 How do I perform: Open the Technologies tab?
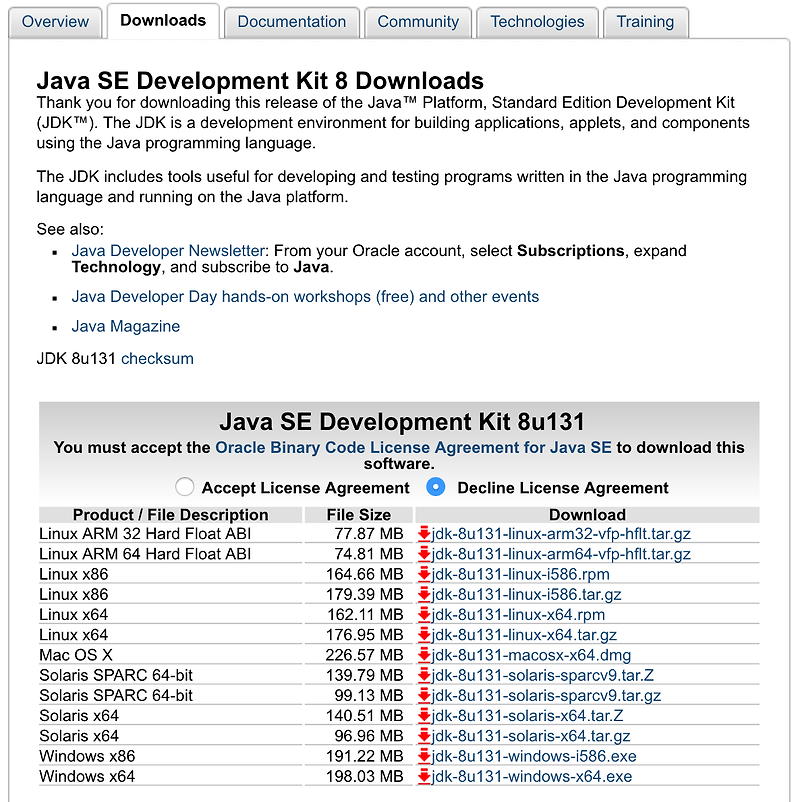(537, 21)
